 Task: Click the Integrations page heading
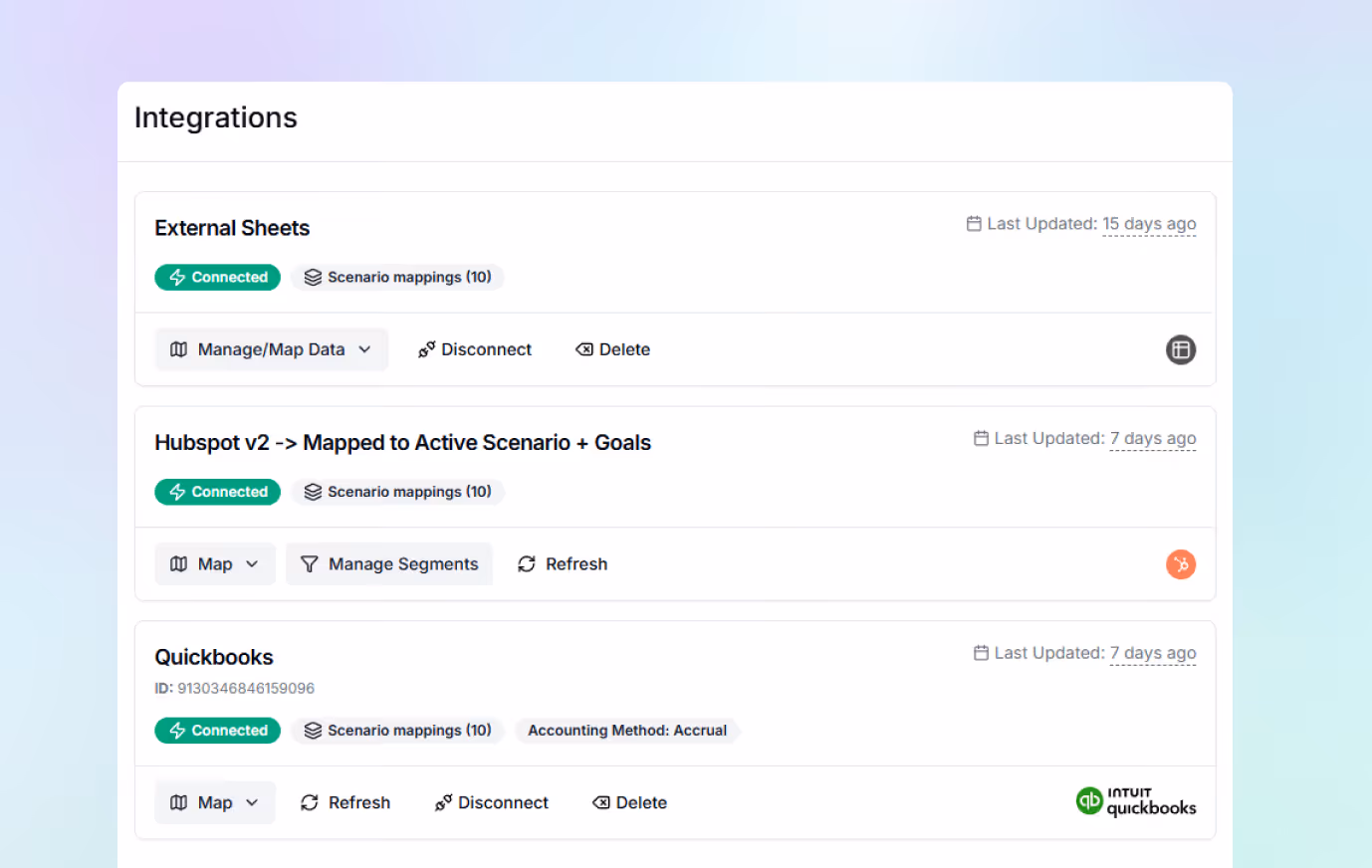coord(216,117)
